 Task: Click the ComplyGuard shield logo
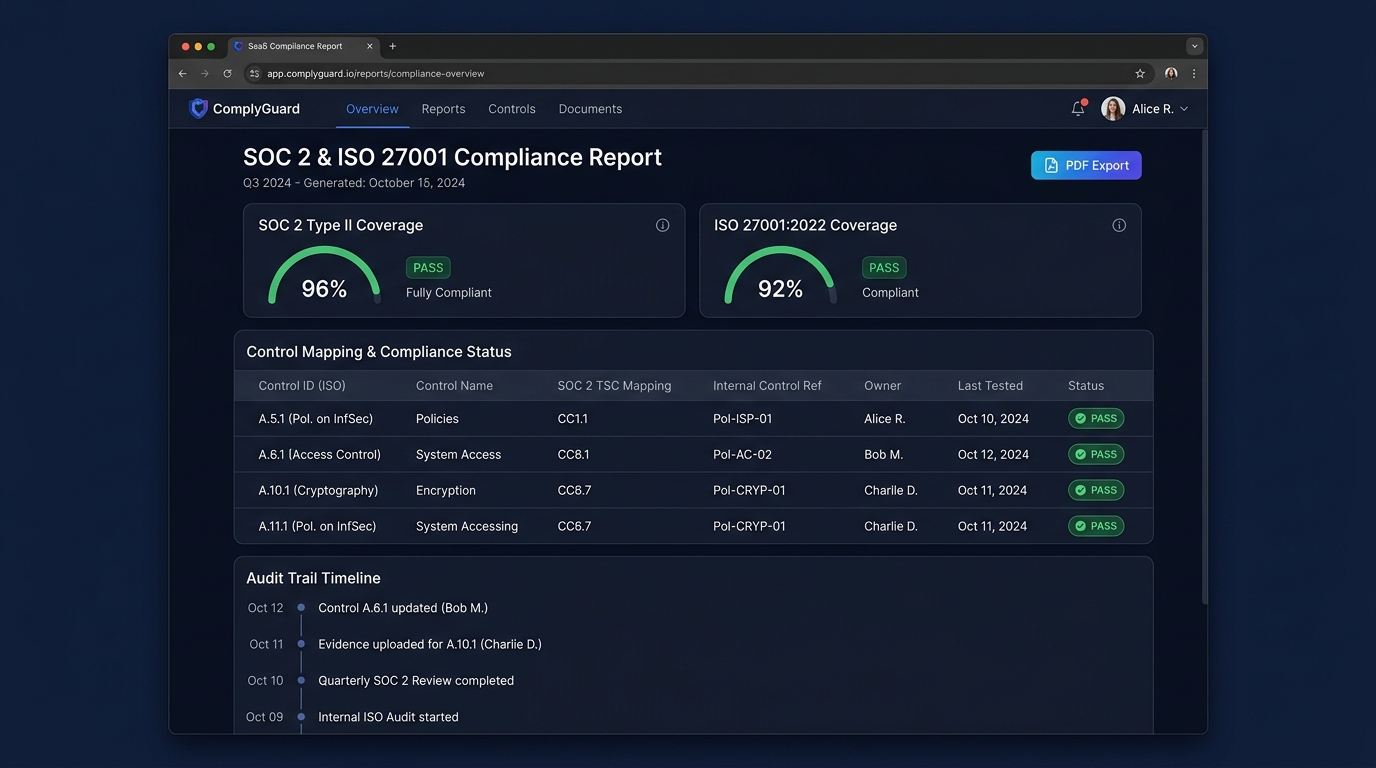click(199, 108)
